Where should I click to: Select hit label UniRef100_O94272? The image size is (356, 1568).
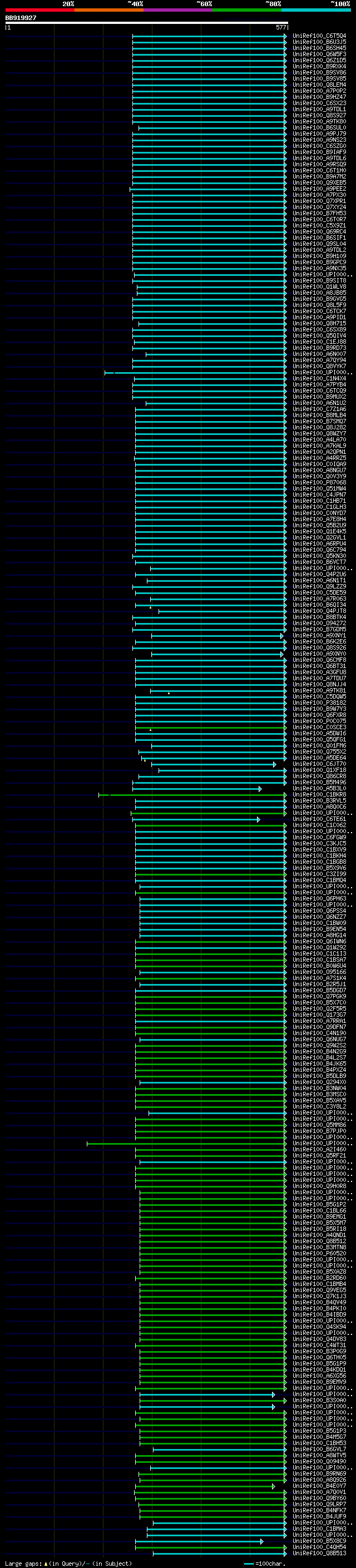(319, 624)
